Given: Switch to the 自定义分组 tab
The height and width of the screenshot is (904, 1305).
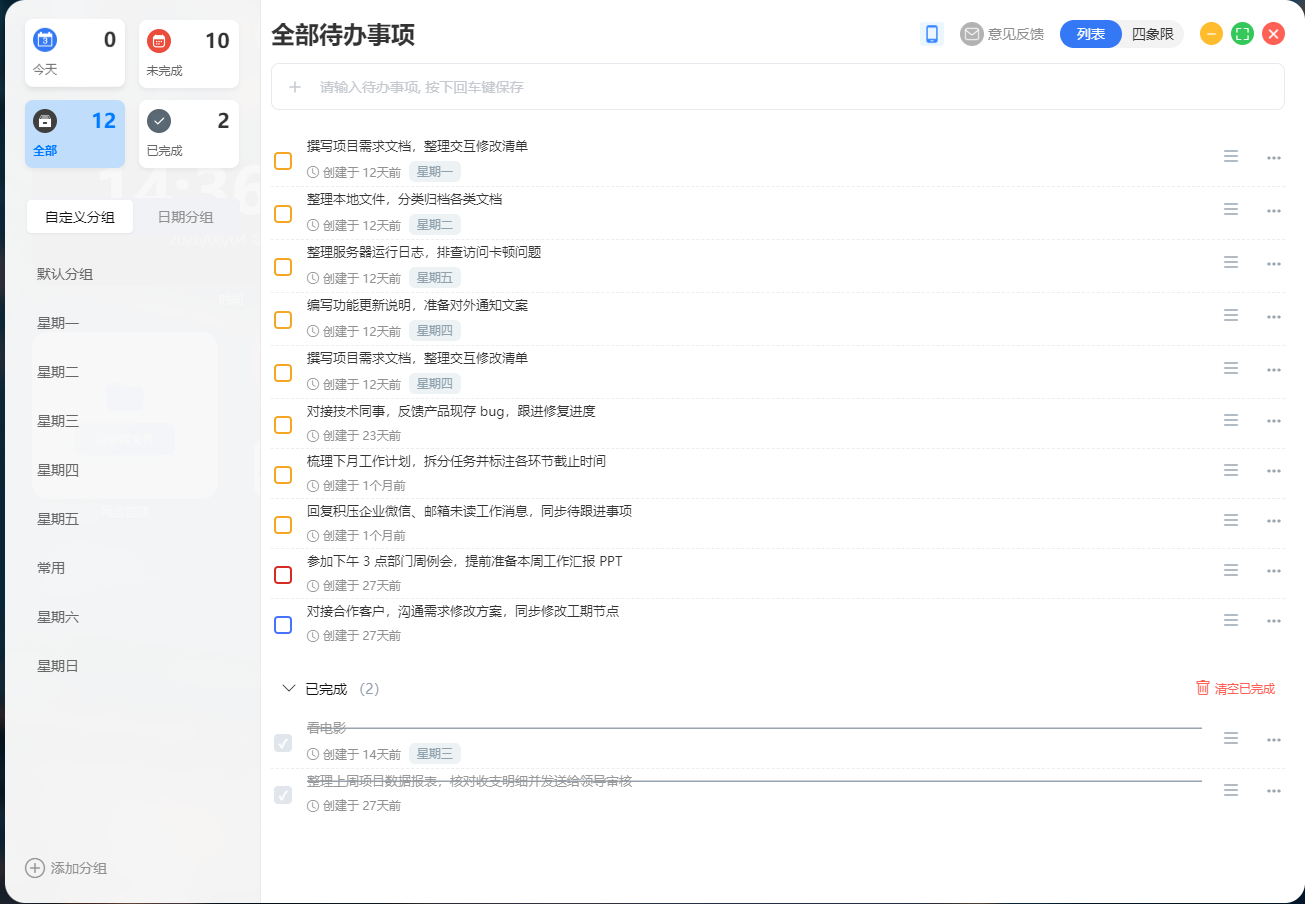Looking at the screenshot, I should tap(80, 217).
